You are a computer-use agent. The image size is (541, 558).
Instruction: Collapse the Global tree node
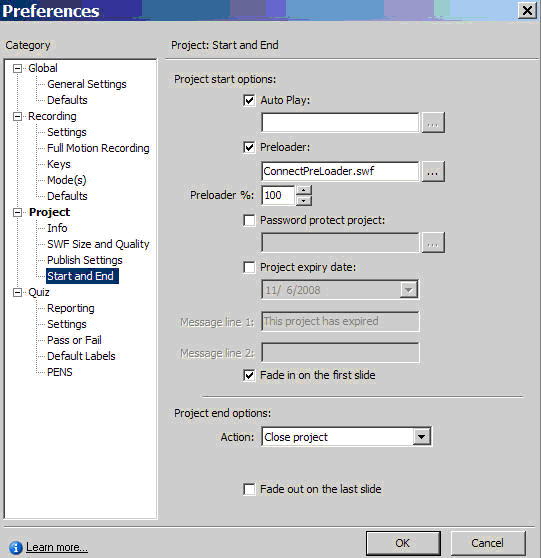[17, 68]
